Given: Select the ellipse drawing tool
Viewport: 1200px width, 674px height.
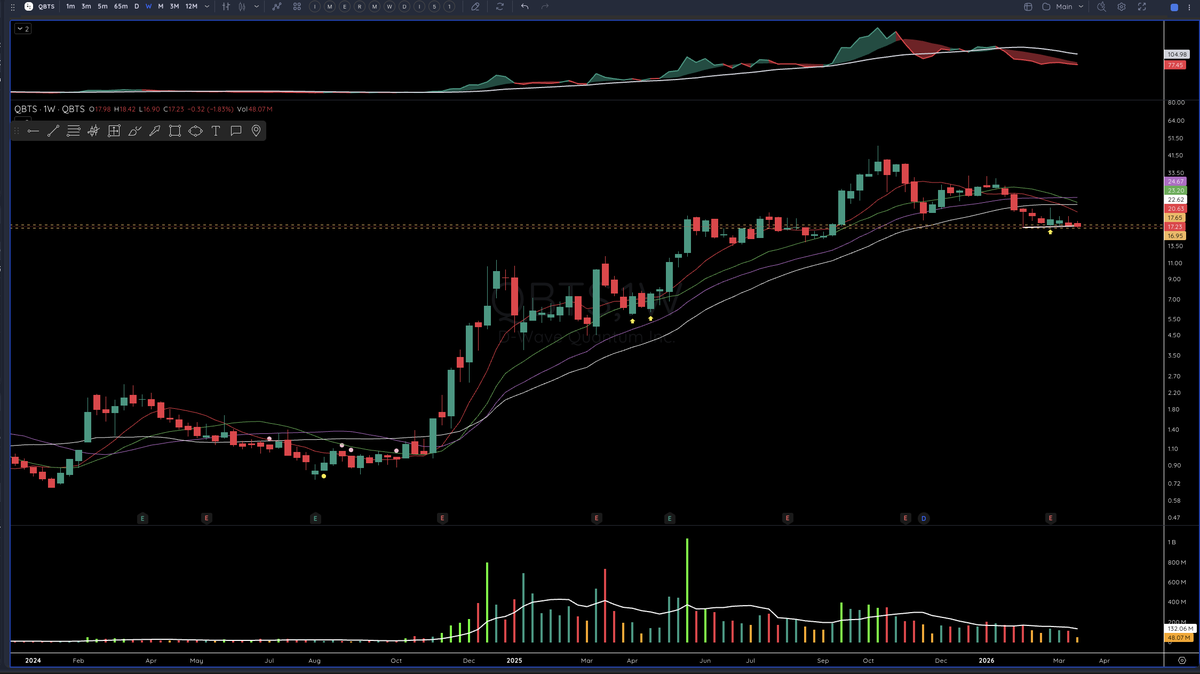Looking at the screenshot, I should click(x=195, y=131).
